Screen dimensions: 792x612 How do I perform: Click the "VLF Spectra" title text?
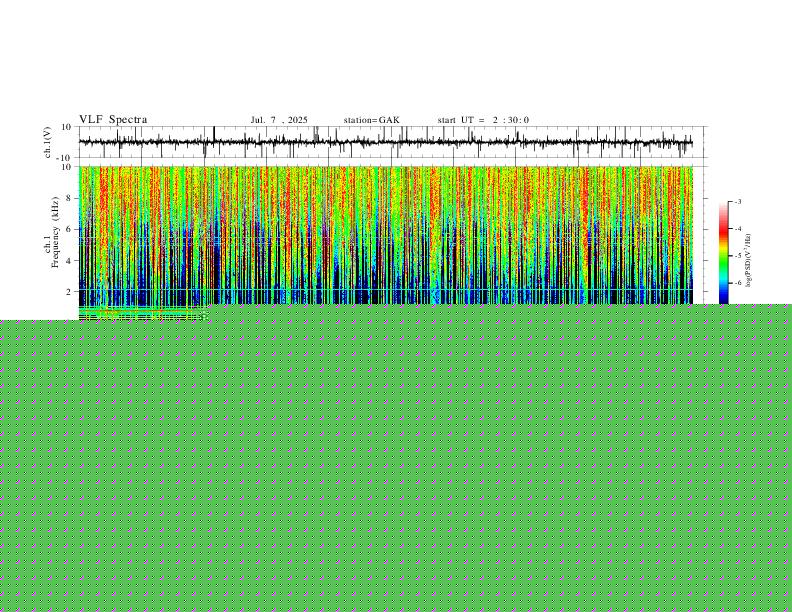point(113,120)
